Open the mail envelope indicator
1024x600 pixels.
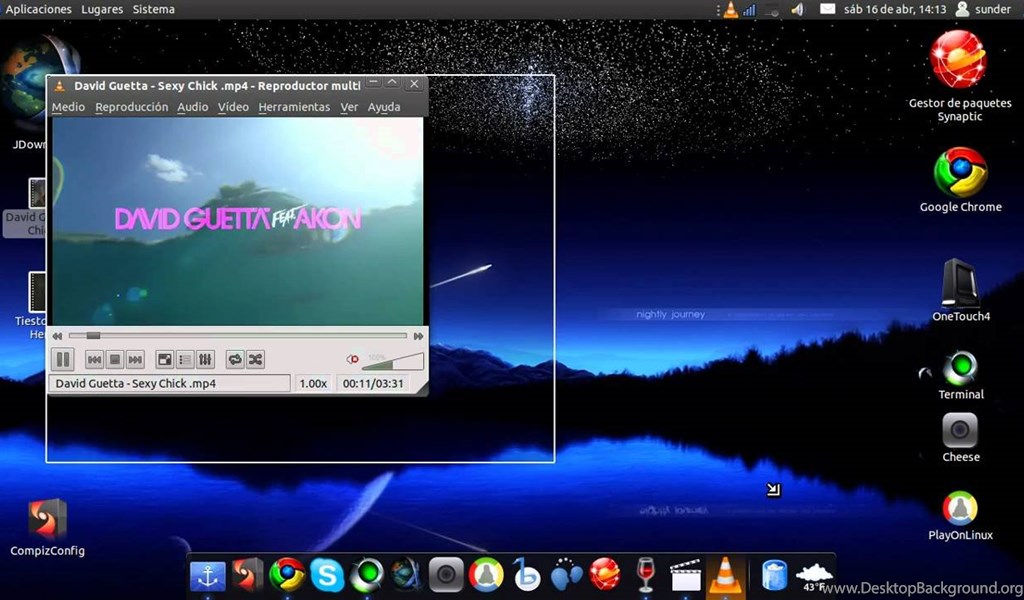click(827, 9)
